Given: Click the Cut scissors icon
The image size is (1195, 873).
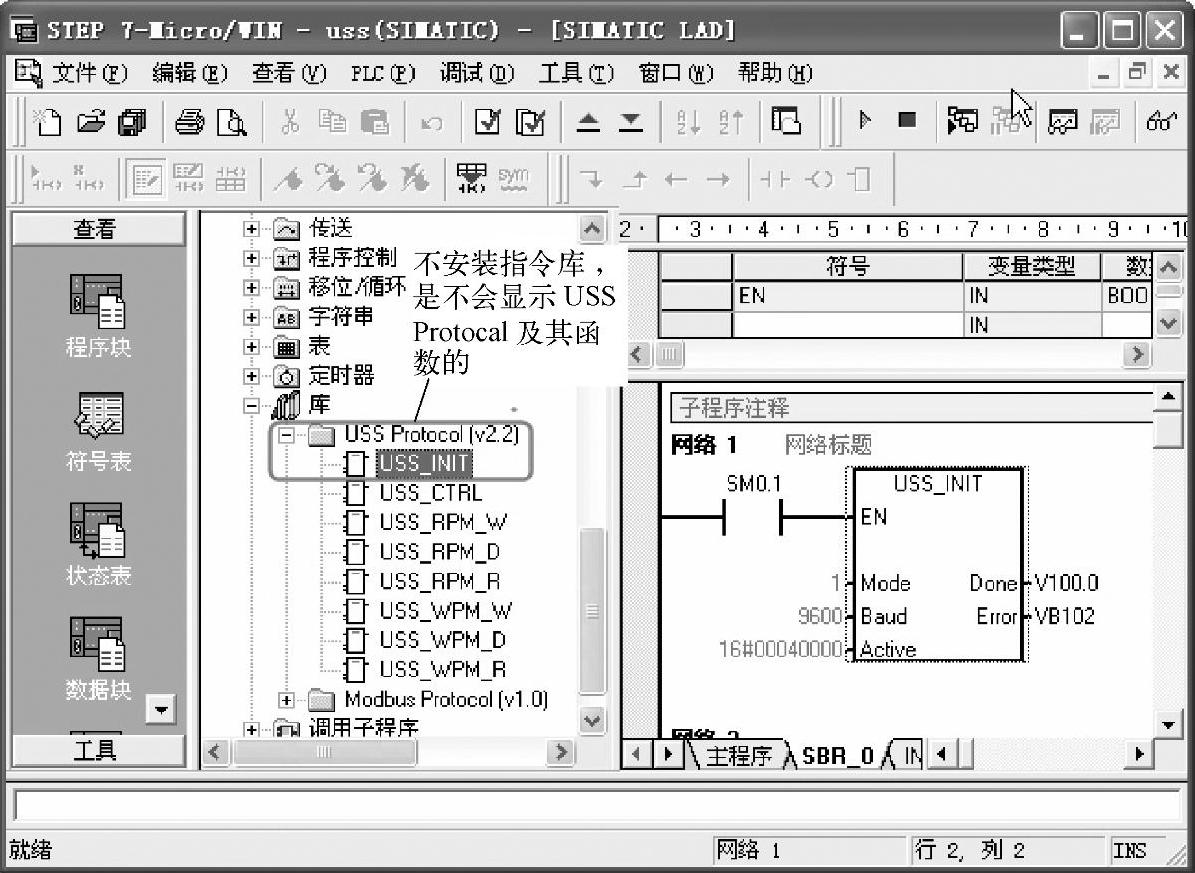Looking at the screenshot, I should [290, 121].
